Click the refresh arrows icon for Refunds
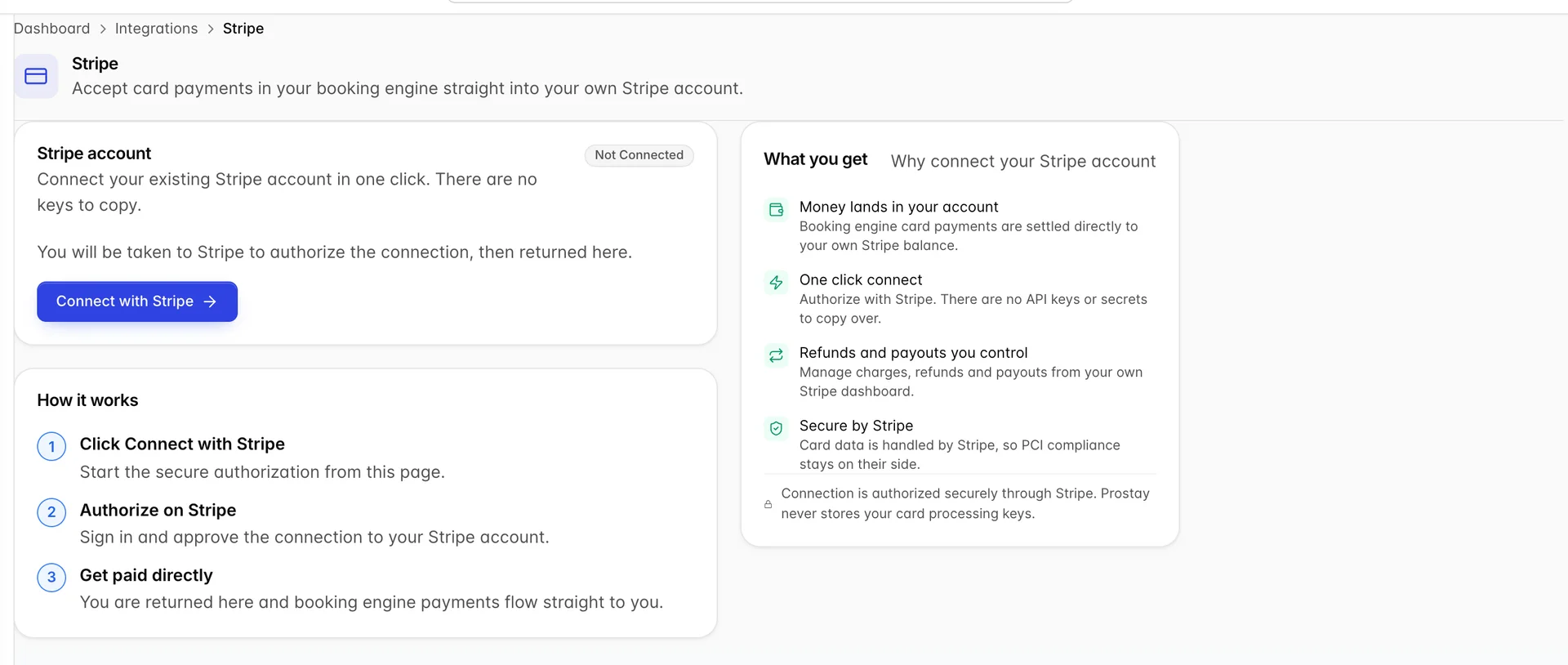 tap(776, 355)
